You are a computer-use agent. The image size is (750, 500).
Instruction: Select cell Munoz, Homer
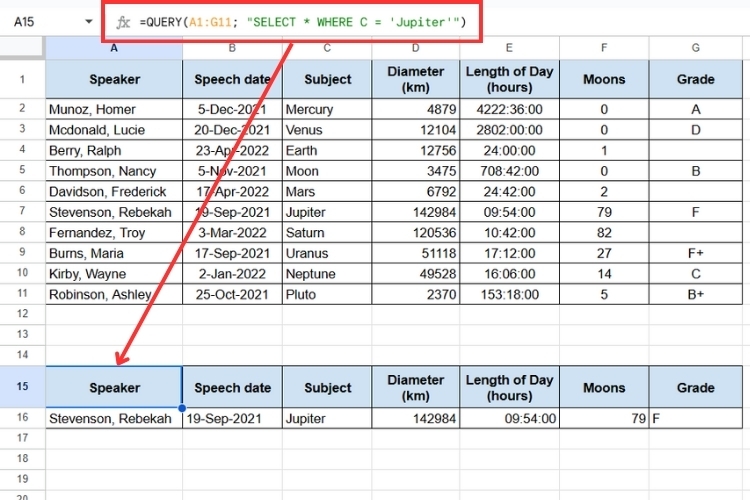(114, 109)
